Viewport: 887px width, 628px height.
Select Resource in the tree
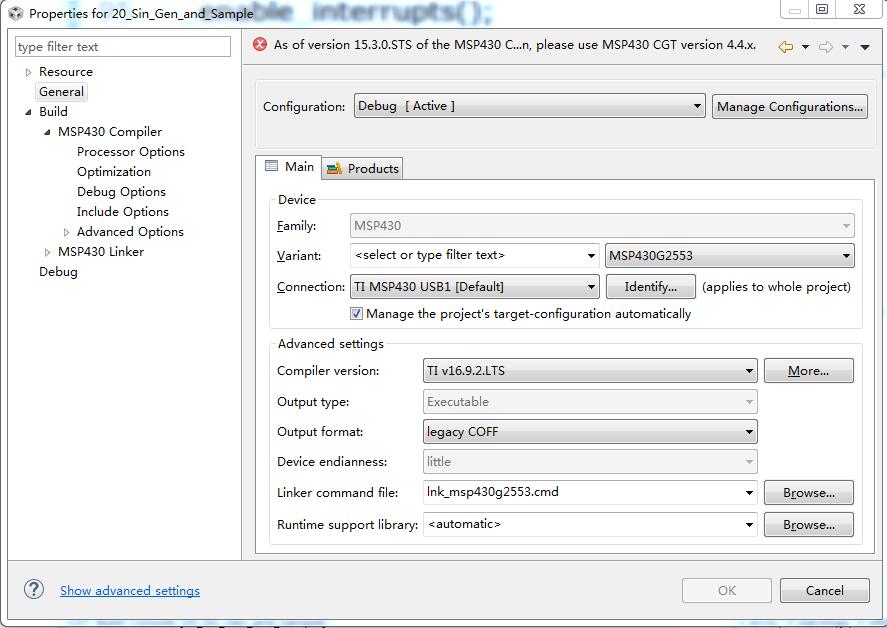coord(66,72)
